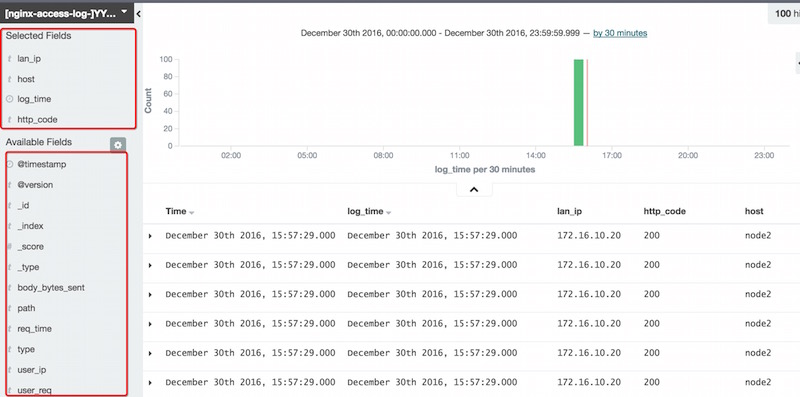Click the @version available field
Screen dimensions: 800x397
click(x=35, y=185)
